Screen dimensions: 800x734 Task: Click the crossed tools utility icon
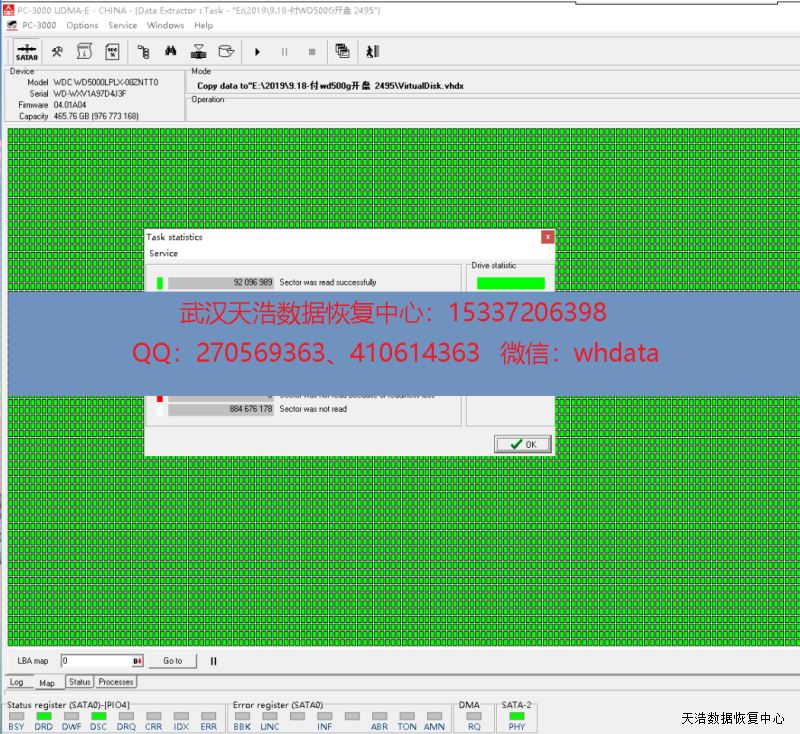[x=57, y=51]
